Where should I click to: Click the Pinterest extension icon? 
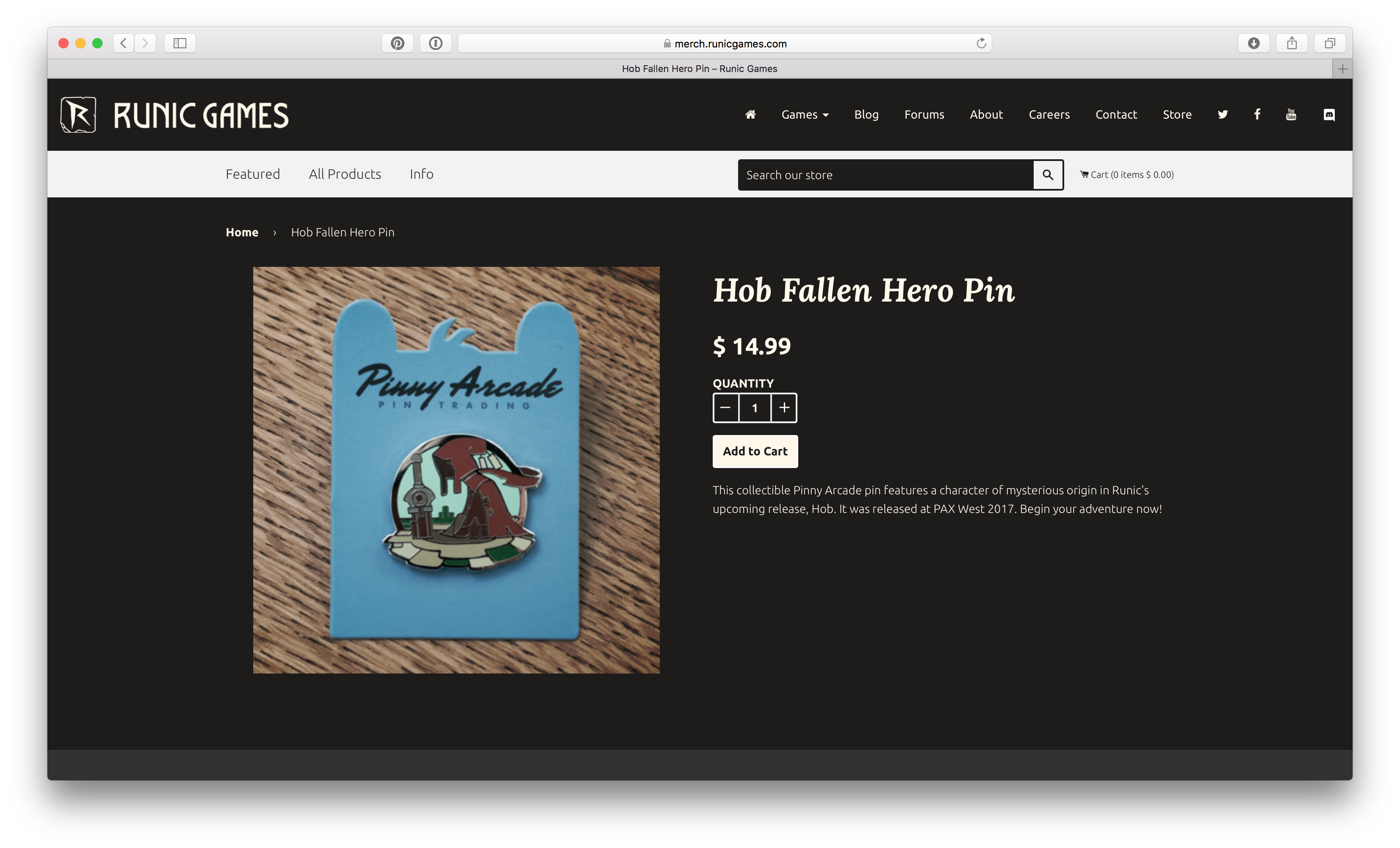tap(397, 43)
